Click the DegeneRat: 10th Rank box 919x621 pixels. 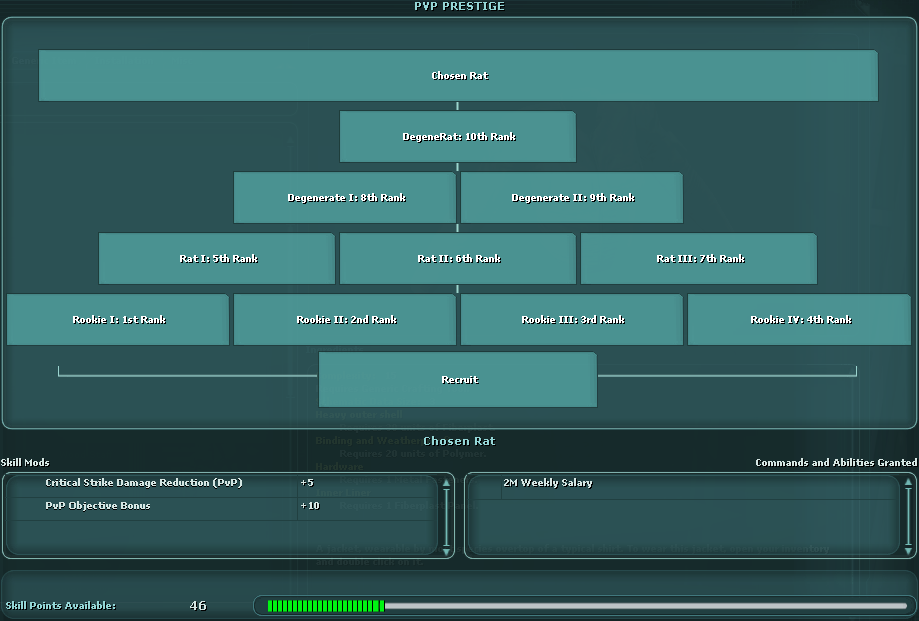pyautogui.click(x=457, y=137)
